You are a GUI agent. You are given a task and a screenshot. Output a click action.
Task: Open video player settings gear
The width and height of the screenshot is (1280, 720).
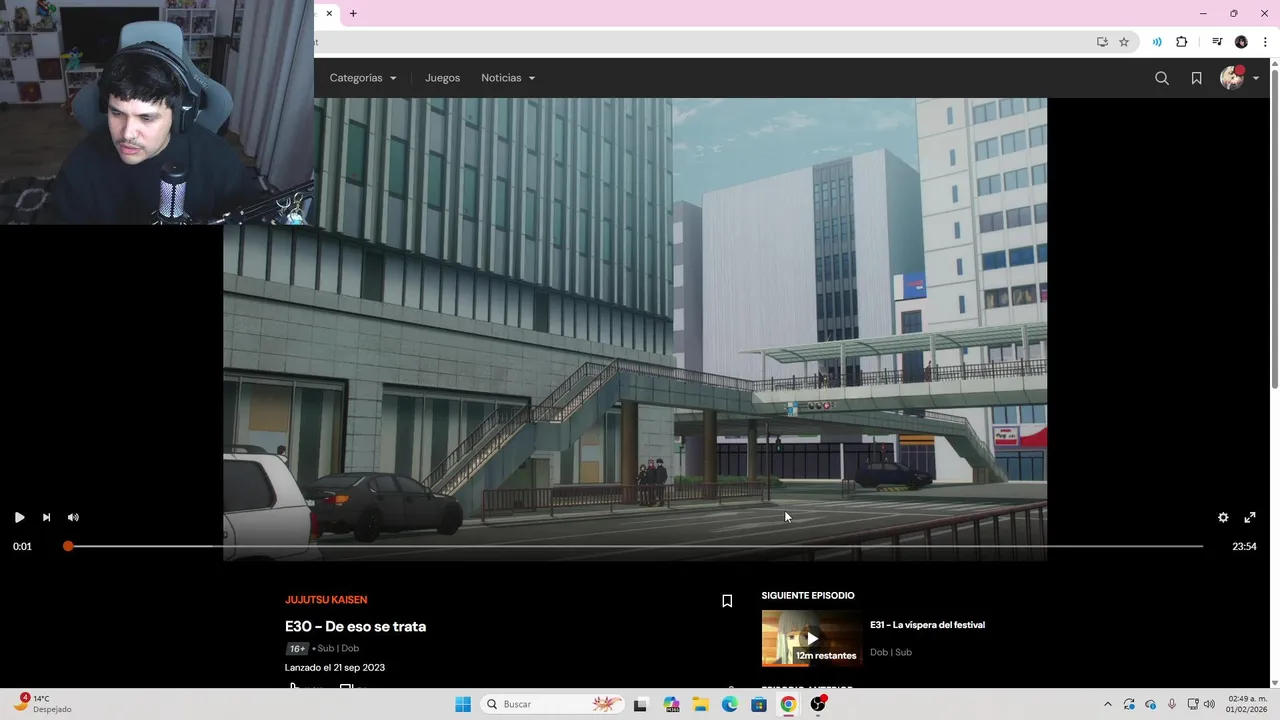[x=1223, y=517]
